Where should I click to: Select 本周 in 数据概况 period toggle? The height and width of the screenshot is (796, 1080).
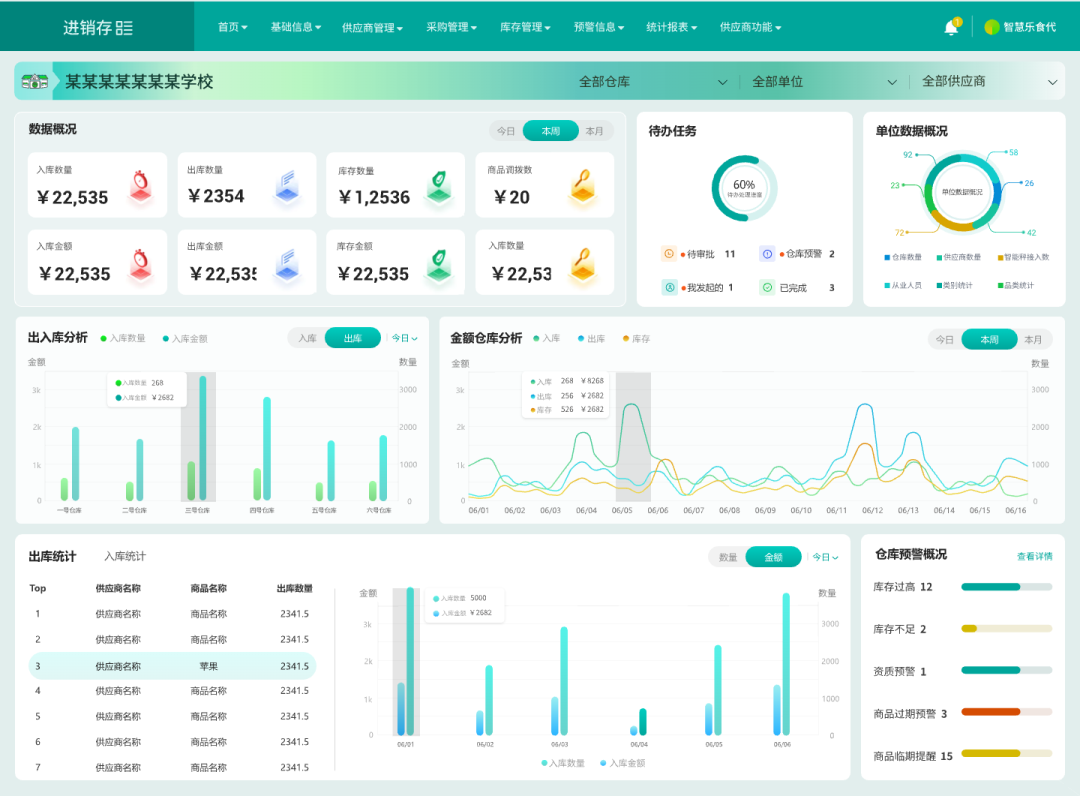click(550, 131)
